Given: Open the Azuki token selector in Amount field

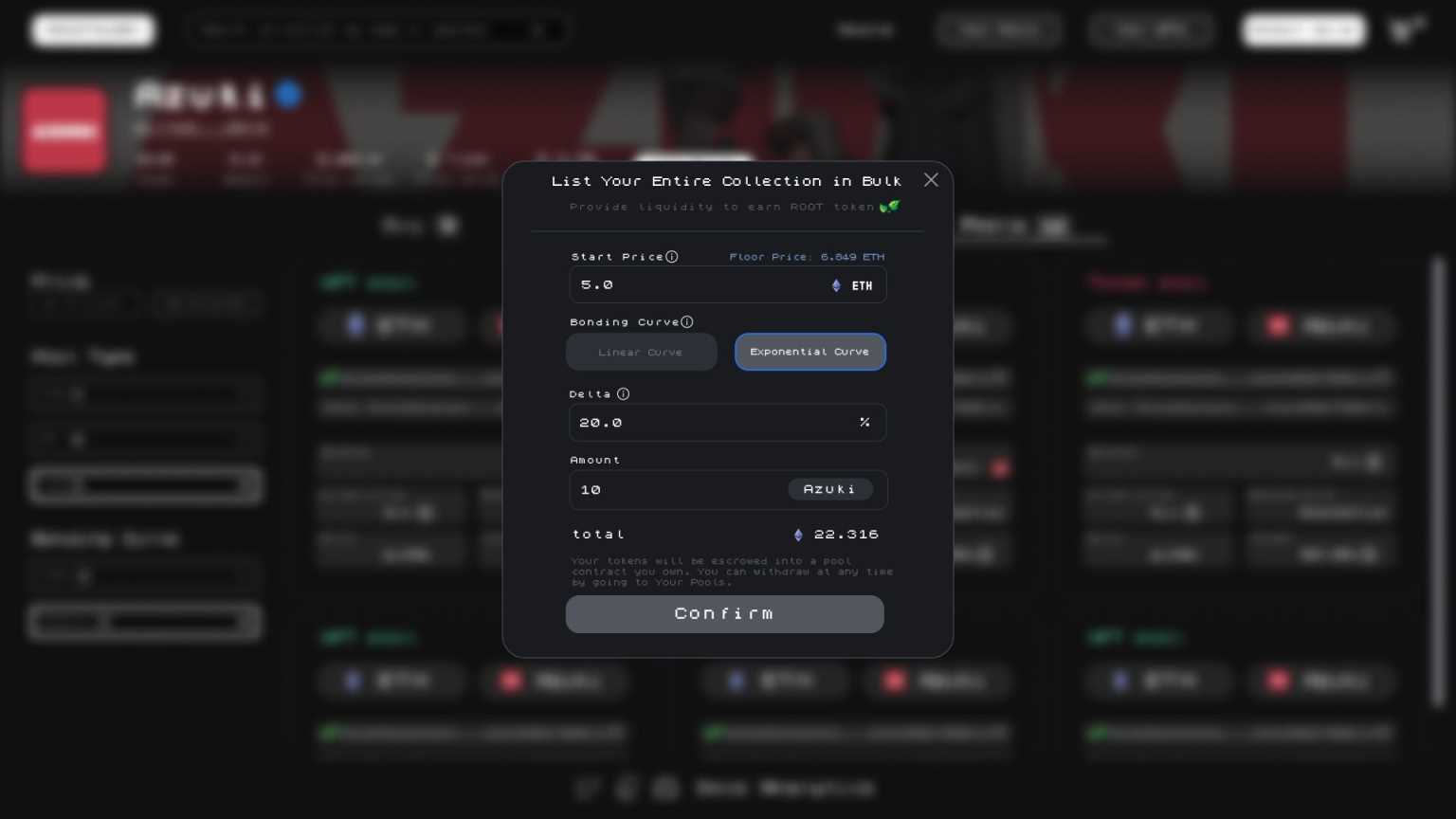Looking at the screenshot, I should (830, 489).
